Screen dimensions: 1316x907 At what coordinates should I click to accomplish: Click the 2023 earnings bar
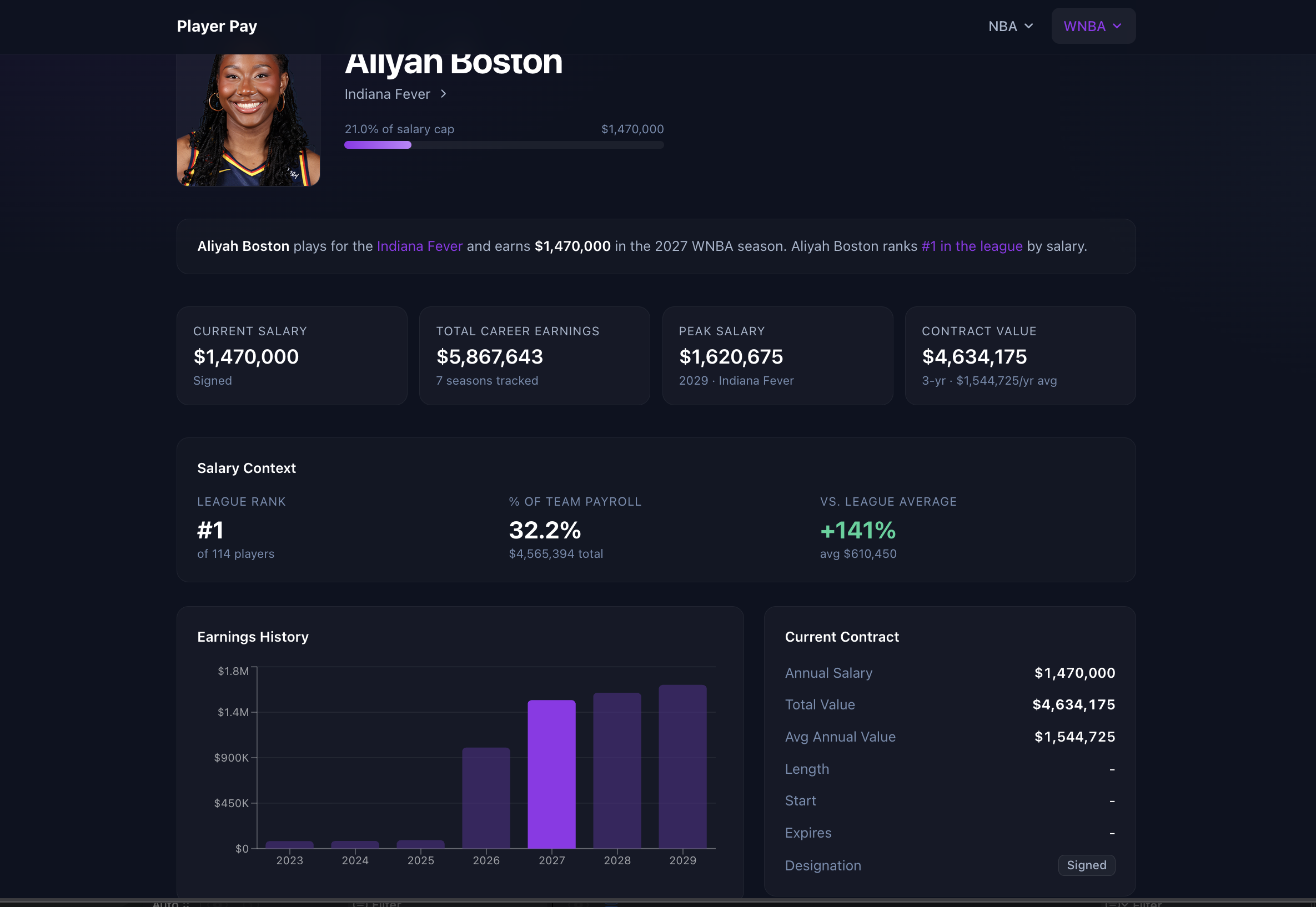289,844
